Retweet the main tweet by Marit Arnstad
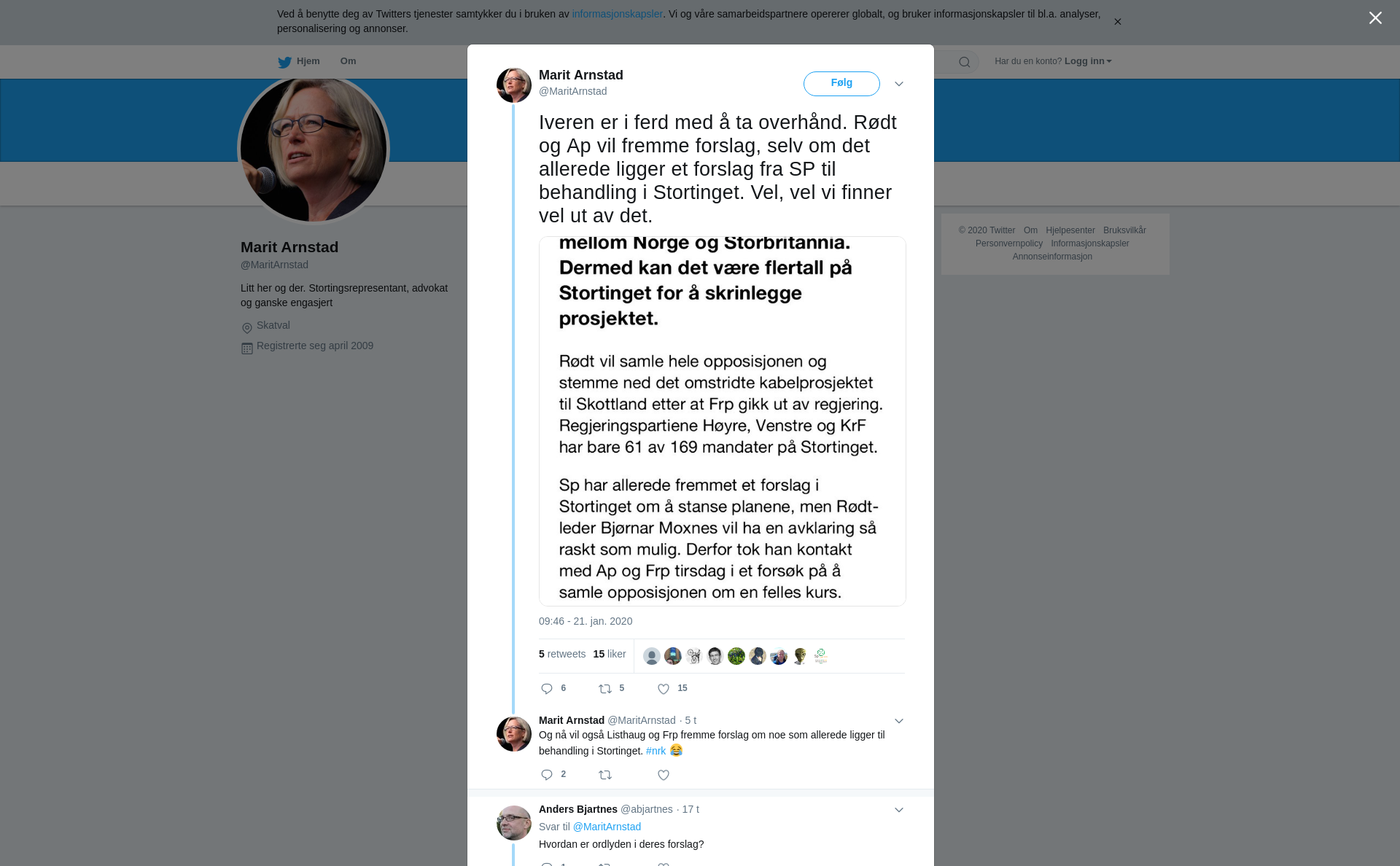This screenshot has width=1400, height=866. point(605,689)
